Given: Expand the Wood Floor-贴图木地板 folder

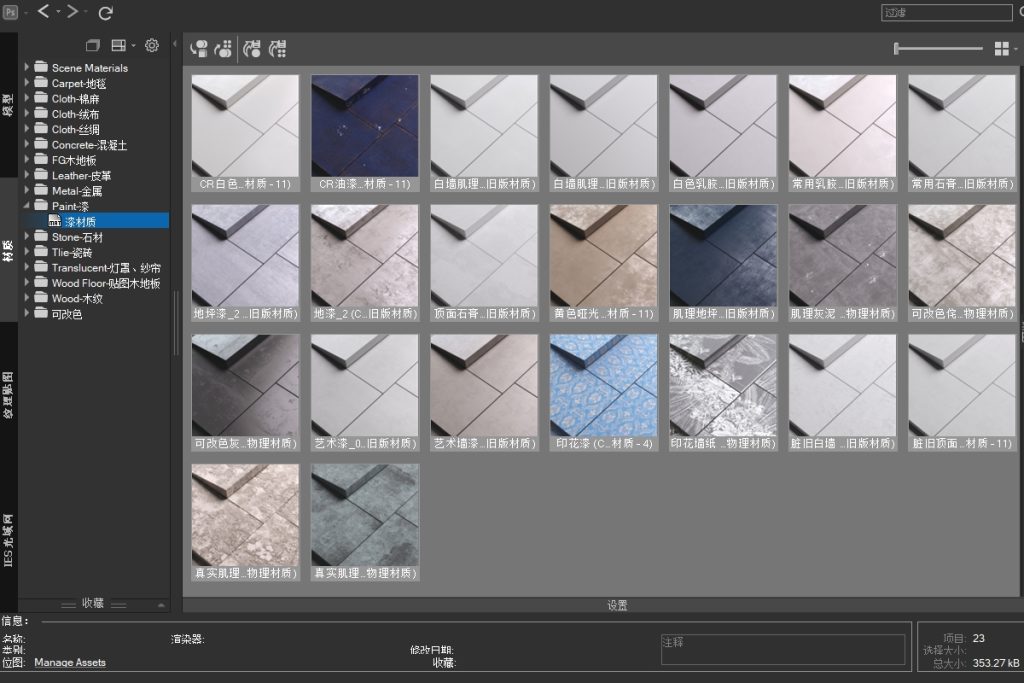Looking at the screenshot, I should tap(26, 283).
